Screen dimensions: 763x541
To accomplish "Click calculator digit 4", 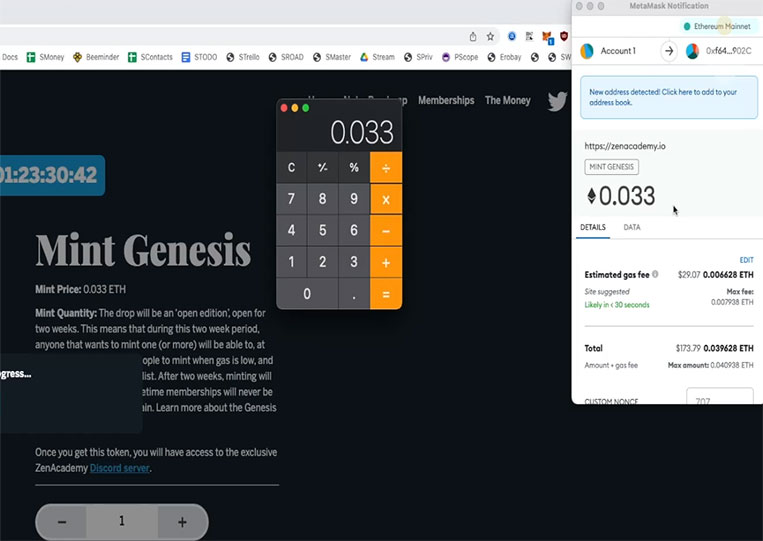I will [x=291, y=231].
